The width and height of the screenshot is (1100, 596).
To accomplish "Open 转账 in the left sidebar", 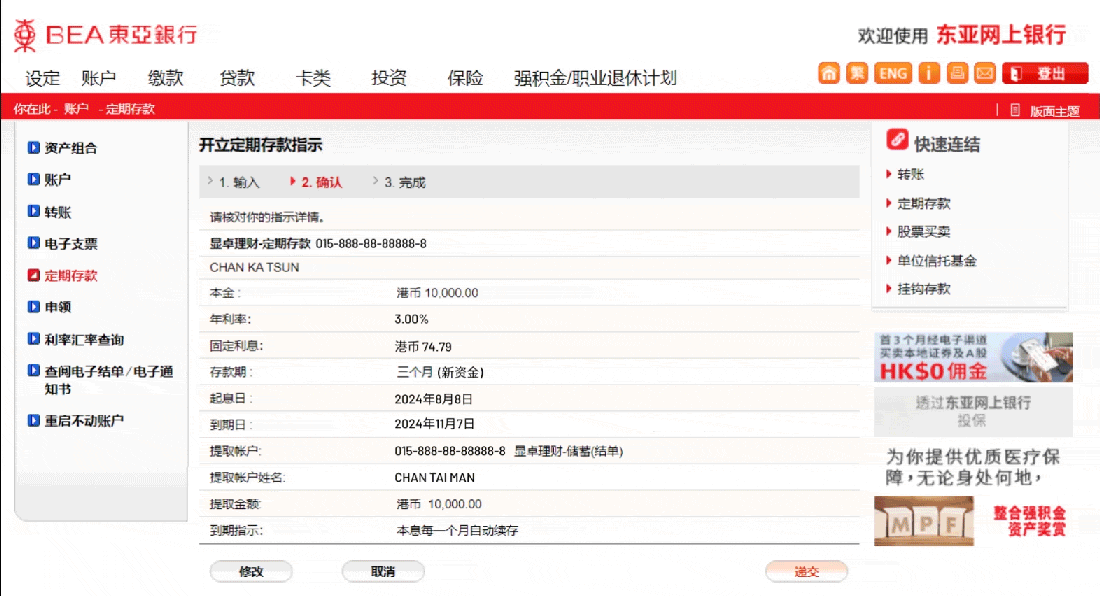I will [57, 212].
